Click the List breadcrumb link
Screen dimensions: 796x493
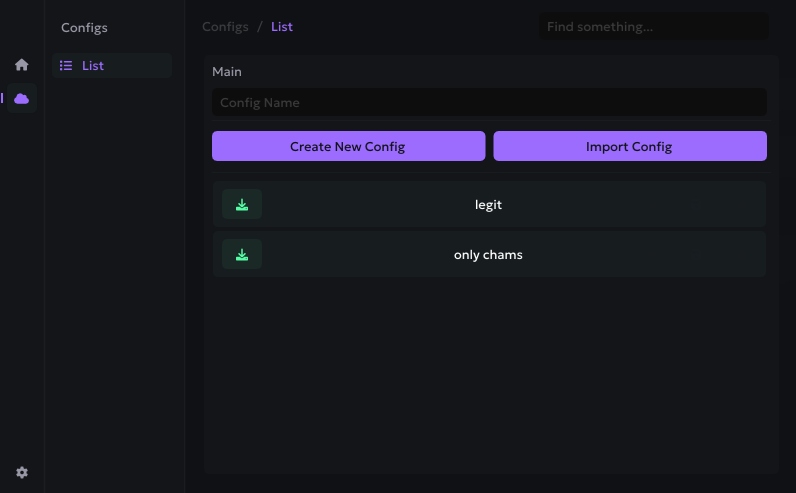pos(282,27)
